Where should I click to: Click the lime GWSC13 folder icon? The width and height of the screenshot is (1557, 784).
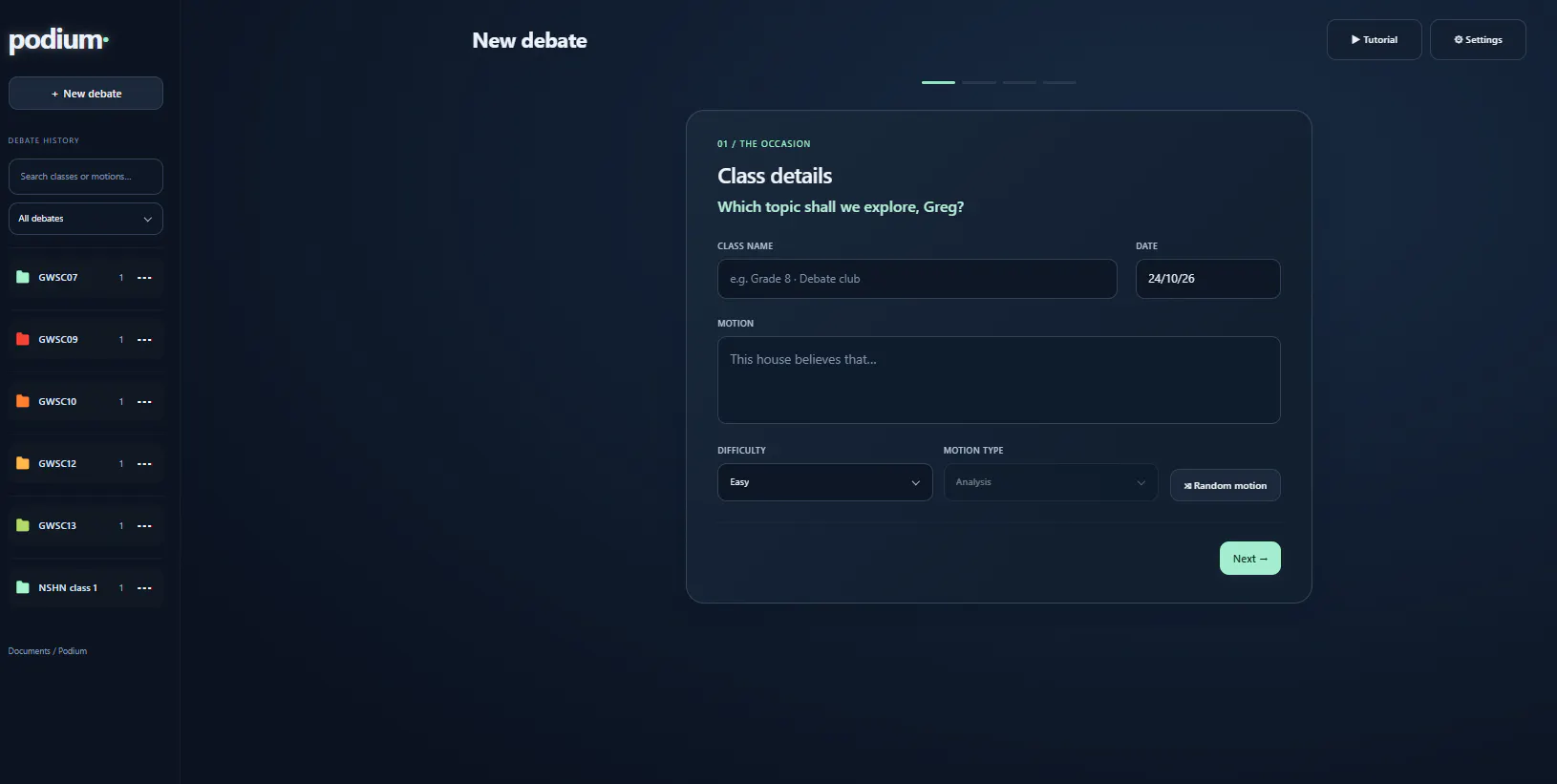[x=23, y=525]
